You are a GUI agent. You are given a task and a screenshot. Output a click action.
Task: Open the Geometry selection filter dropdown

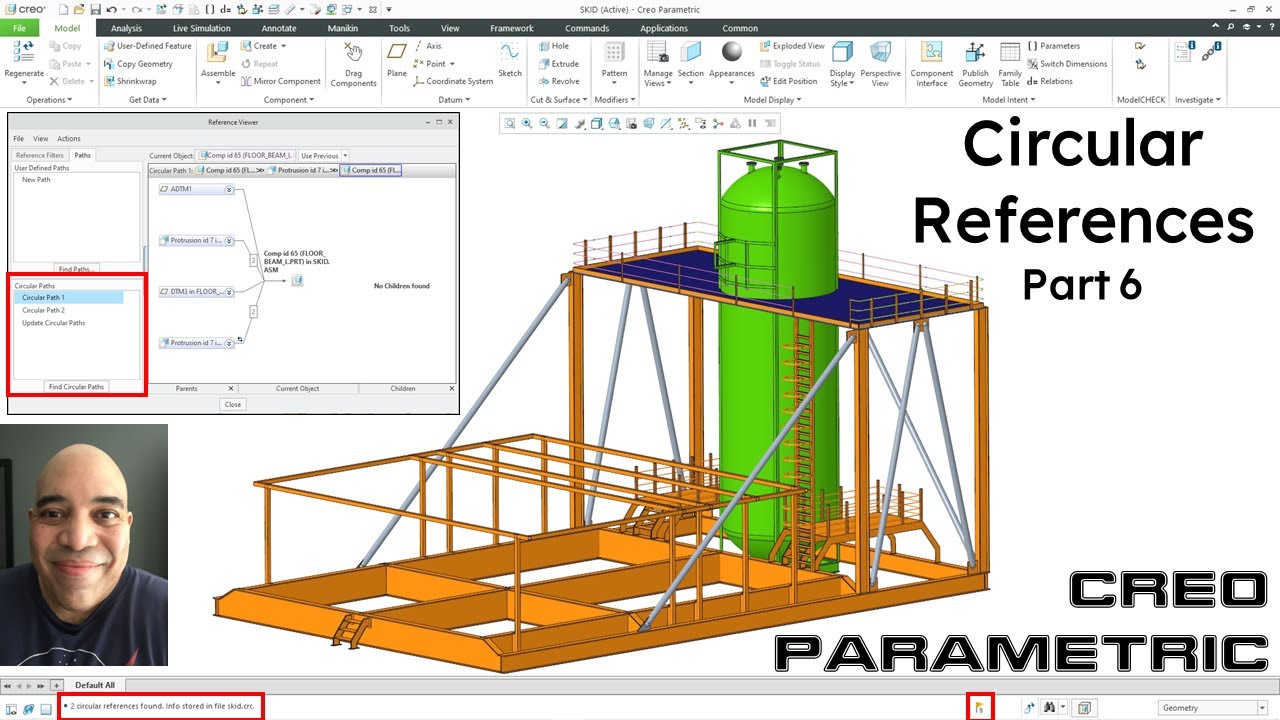click(x=1261, y=708)
